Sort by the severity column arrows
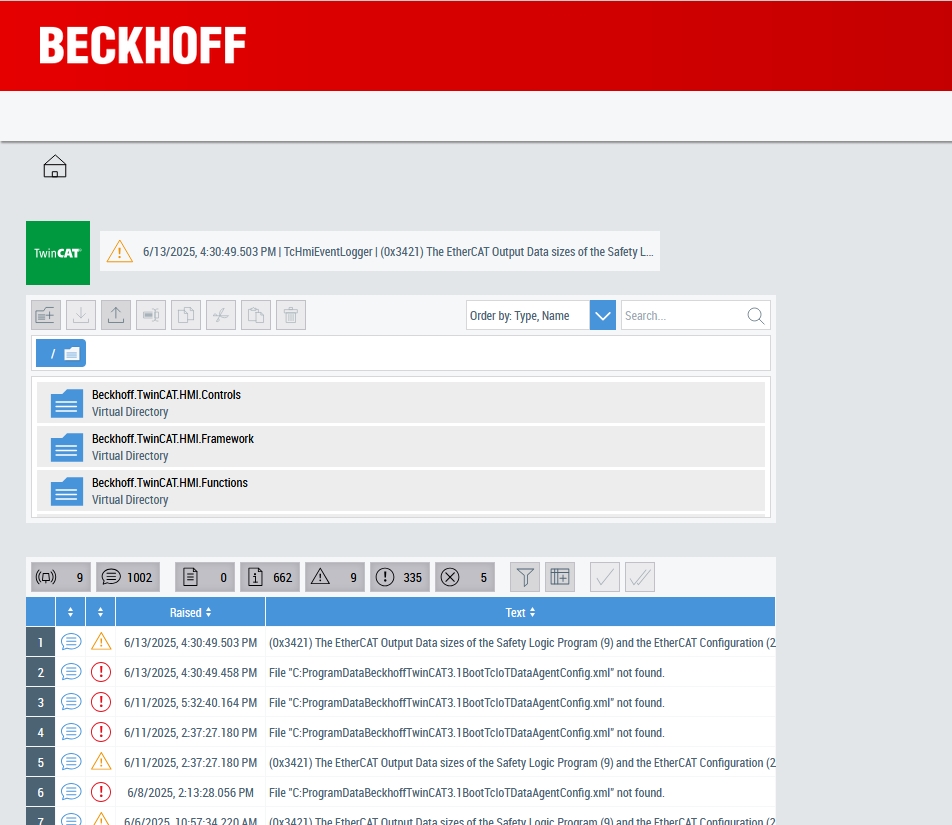This screenshot has height=825, width=952. (x=101, y=613)
